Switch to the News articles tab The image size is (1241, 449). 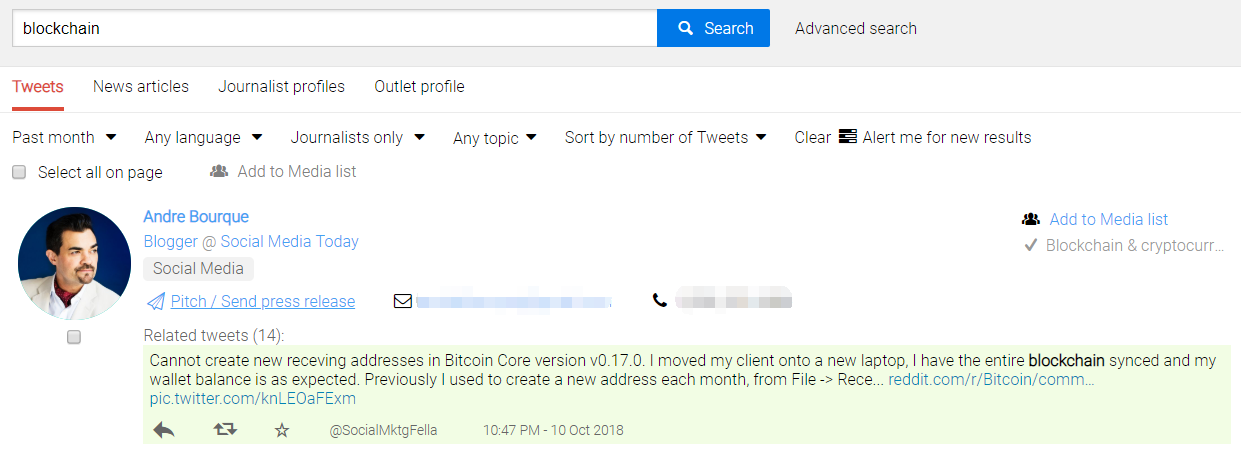tap(141, 87)
